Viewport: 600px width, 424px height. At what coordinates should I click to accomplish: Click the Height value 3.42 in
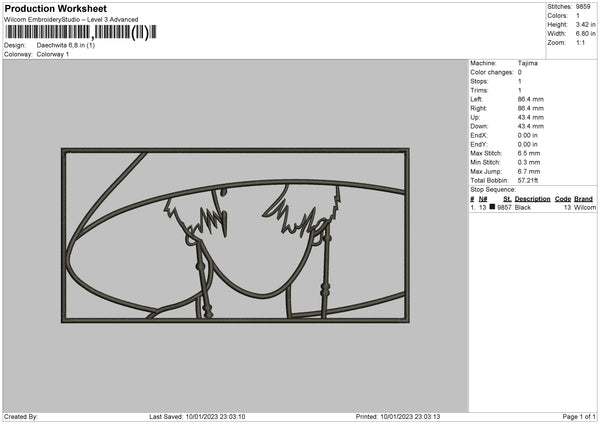point(585,24)
